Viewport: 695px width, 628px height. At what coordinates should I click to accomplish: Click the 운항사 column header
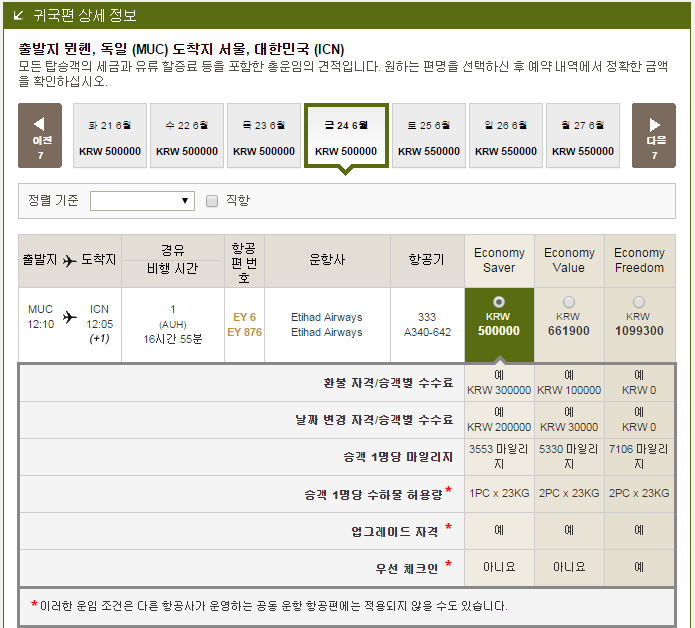point(327,260)
